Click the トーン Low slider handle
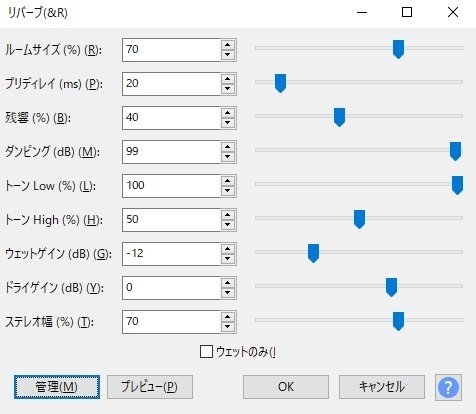The image size is (476, 414). [x=457, y=185]
